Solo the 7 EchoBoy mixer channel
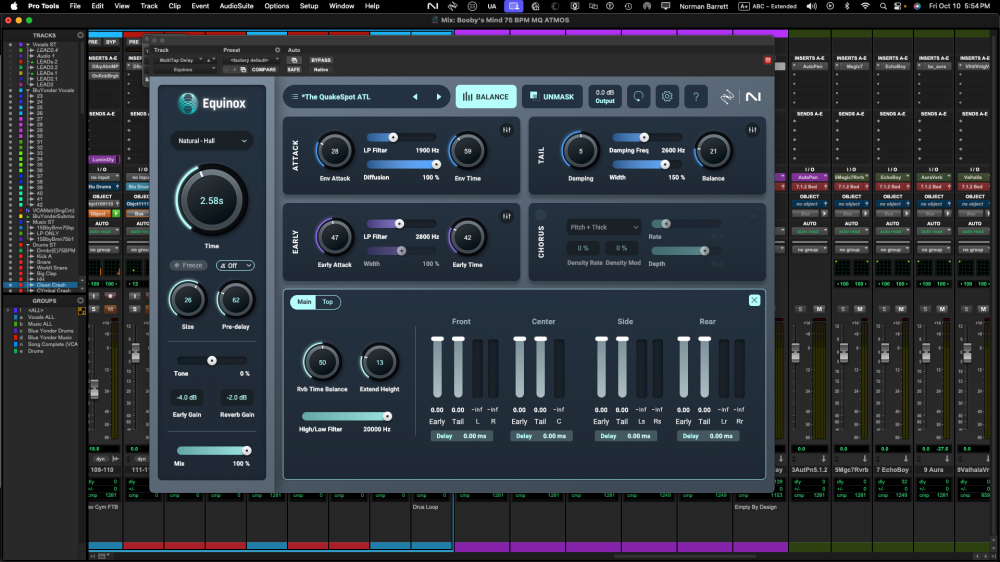1000x562 pixels. (x=884, y=309)
